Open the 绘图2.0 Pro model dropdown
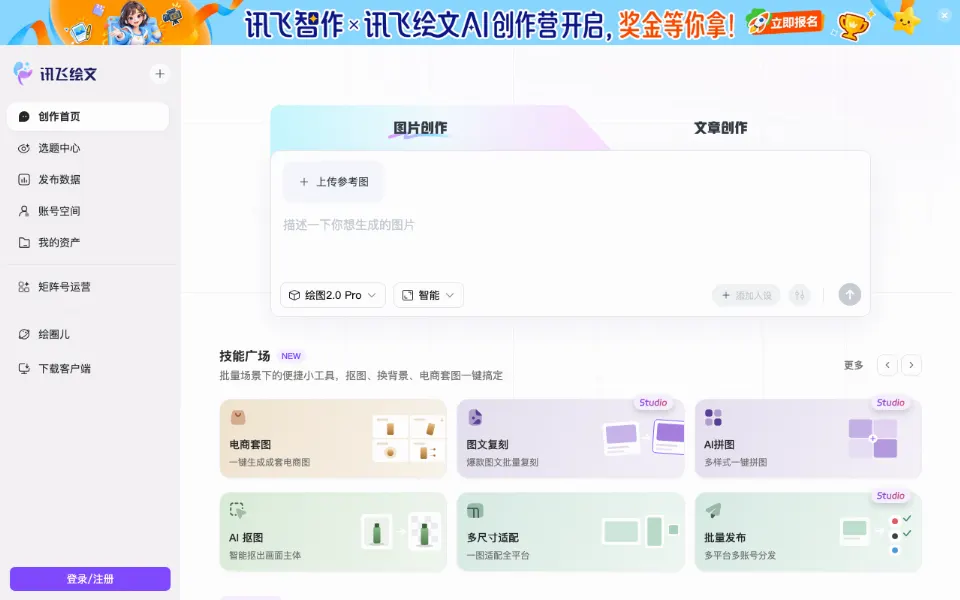 pyautogui.click(x=333, y=295)
